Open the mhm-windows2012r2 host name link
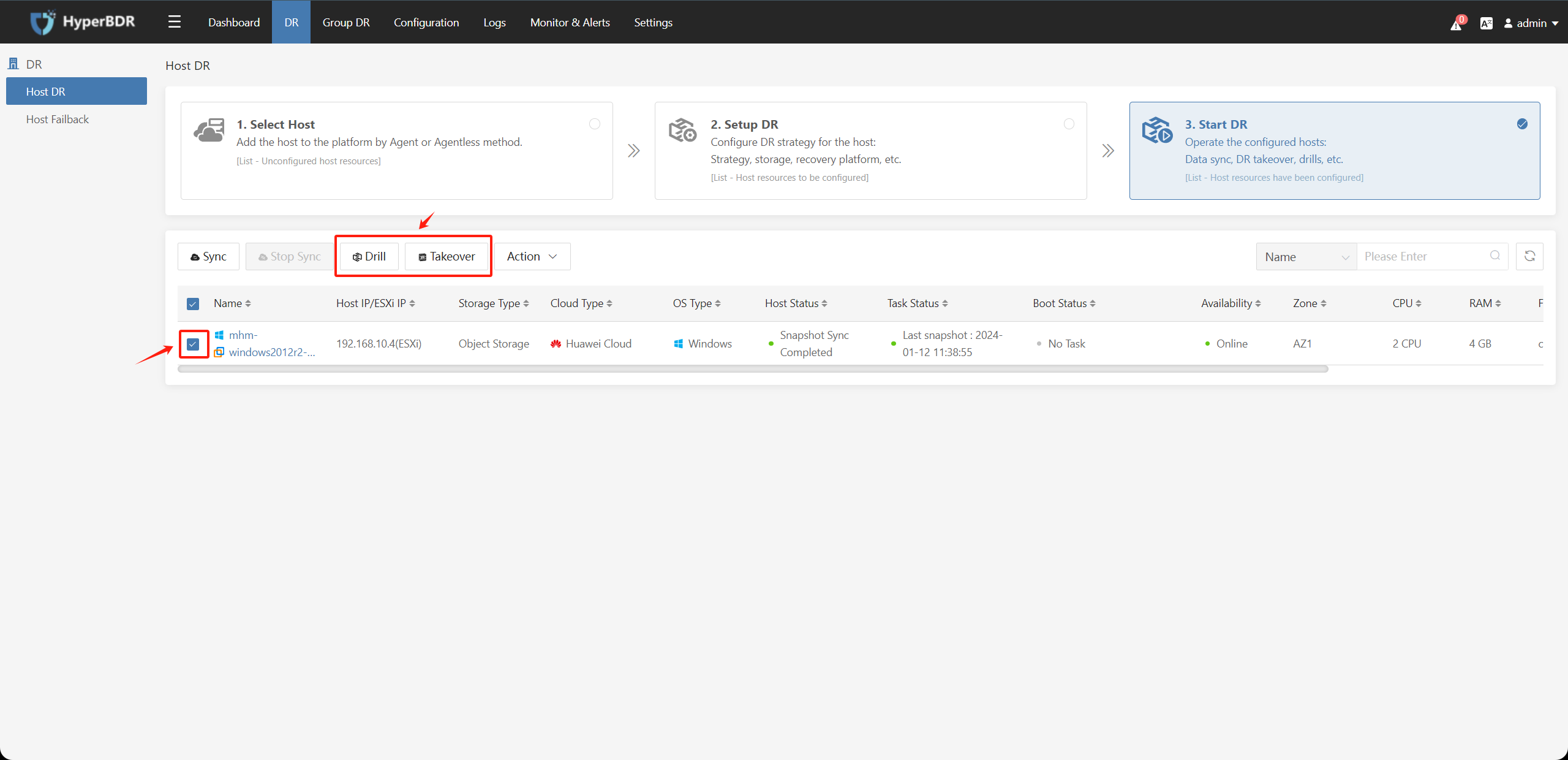Image resolution: width=1568 pixels, height=760 pixels. tap(272, 344)
